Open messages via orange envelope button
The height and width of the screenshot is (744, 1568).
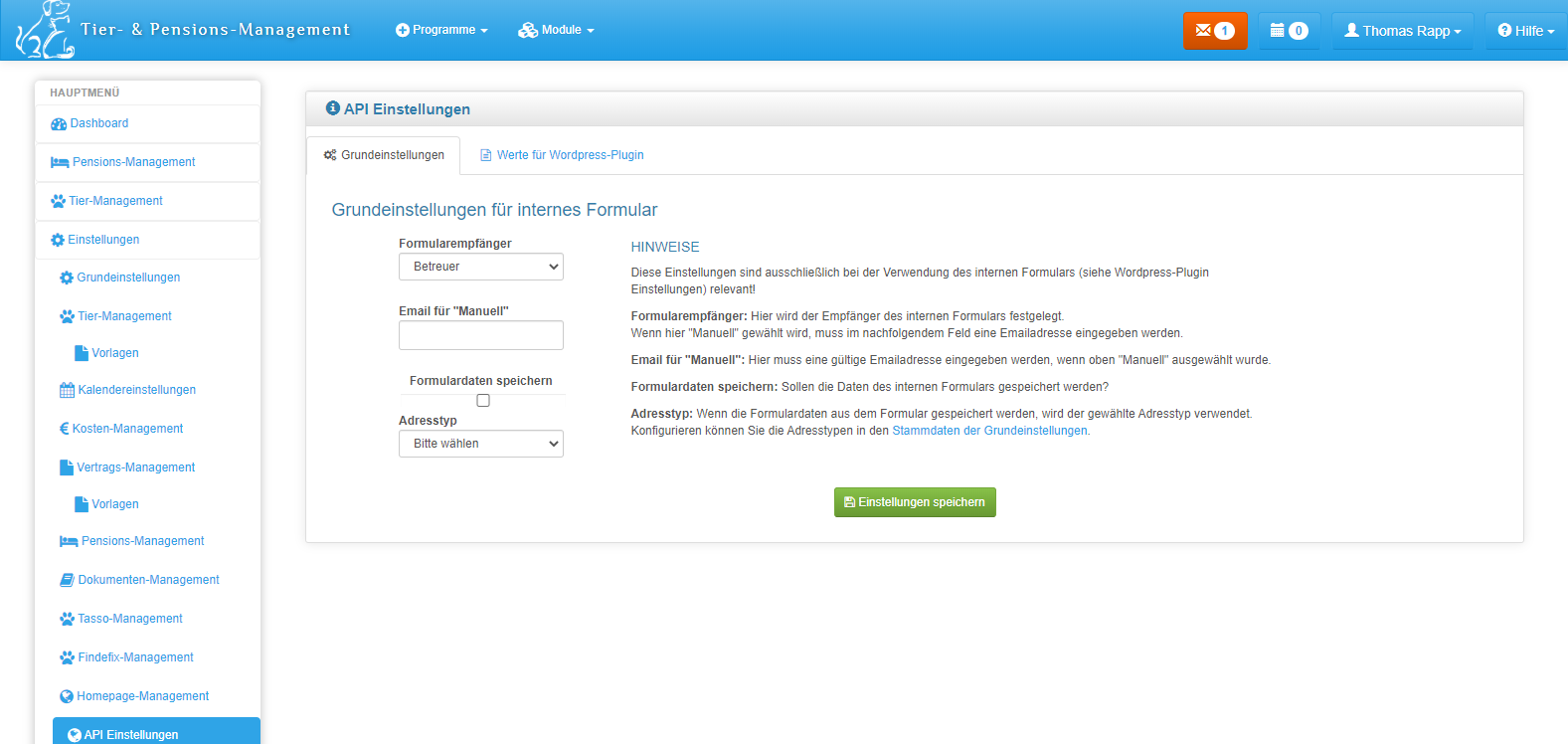1215,31
